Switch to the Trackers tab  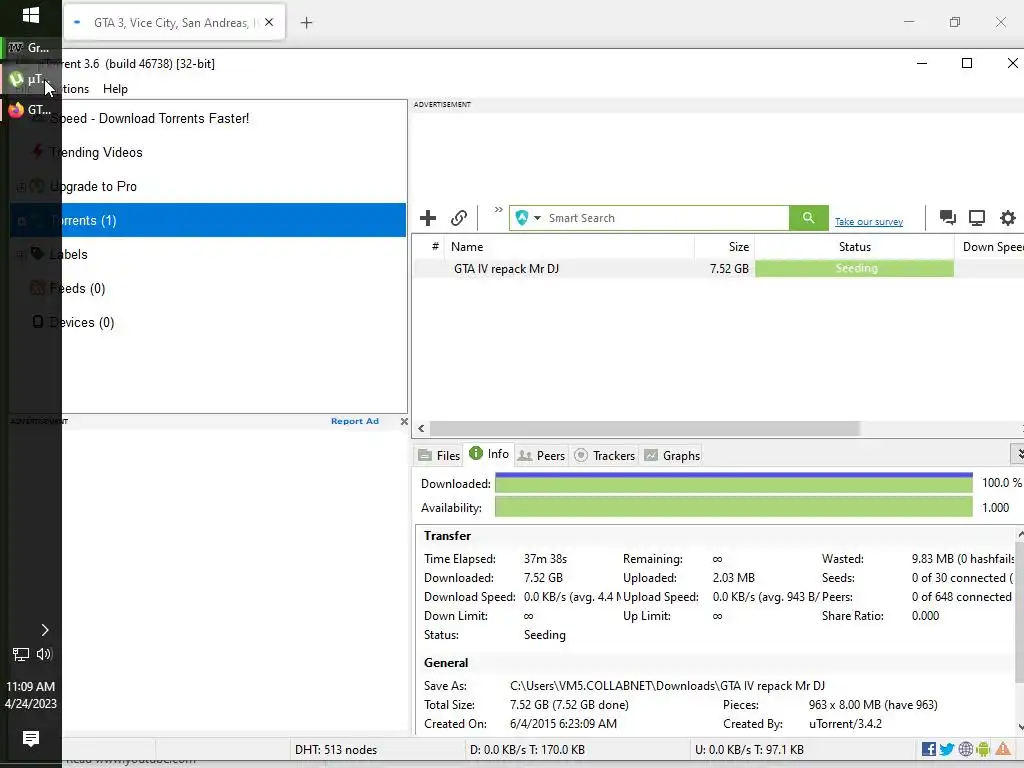(604, 455)
